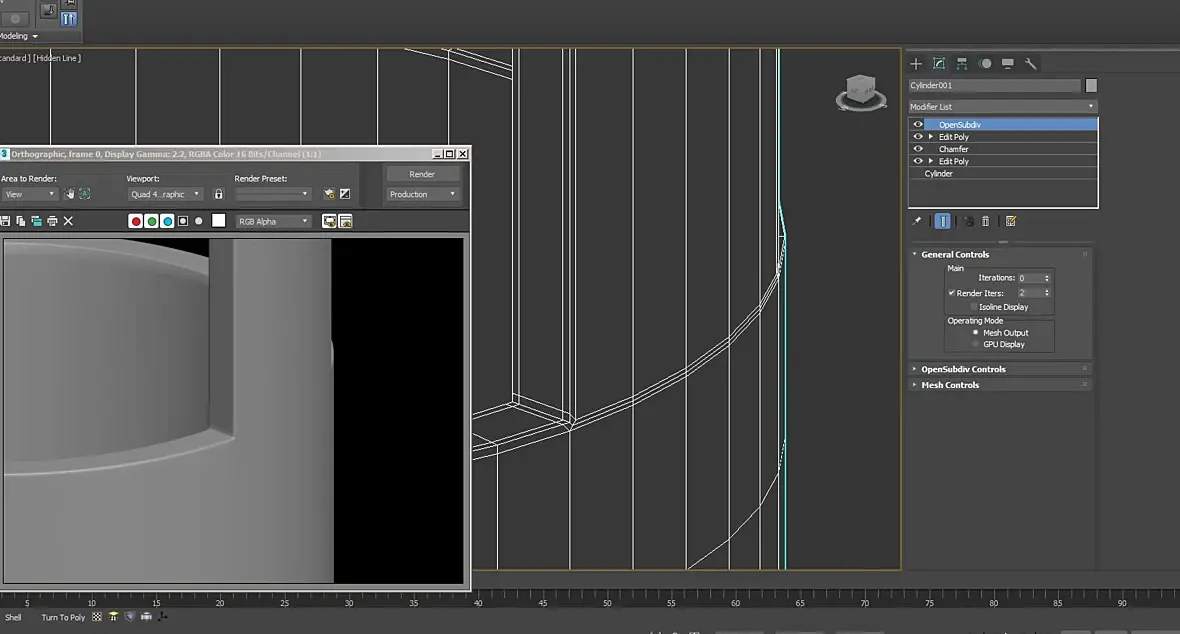The image size is (1180, 634).
Task: Click the Pin Stack icon
Action: (x=917, y=221)
